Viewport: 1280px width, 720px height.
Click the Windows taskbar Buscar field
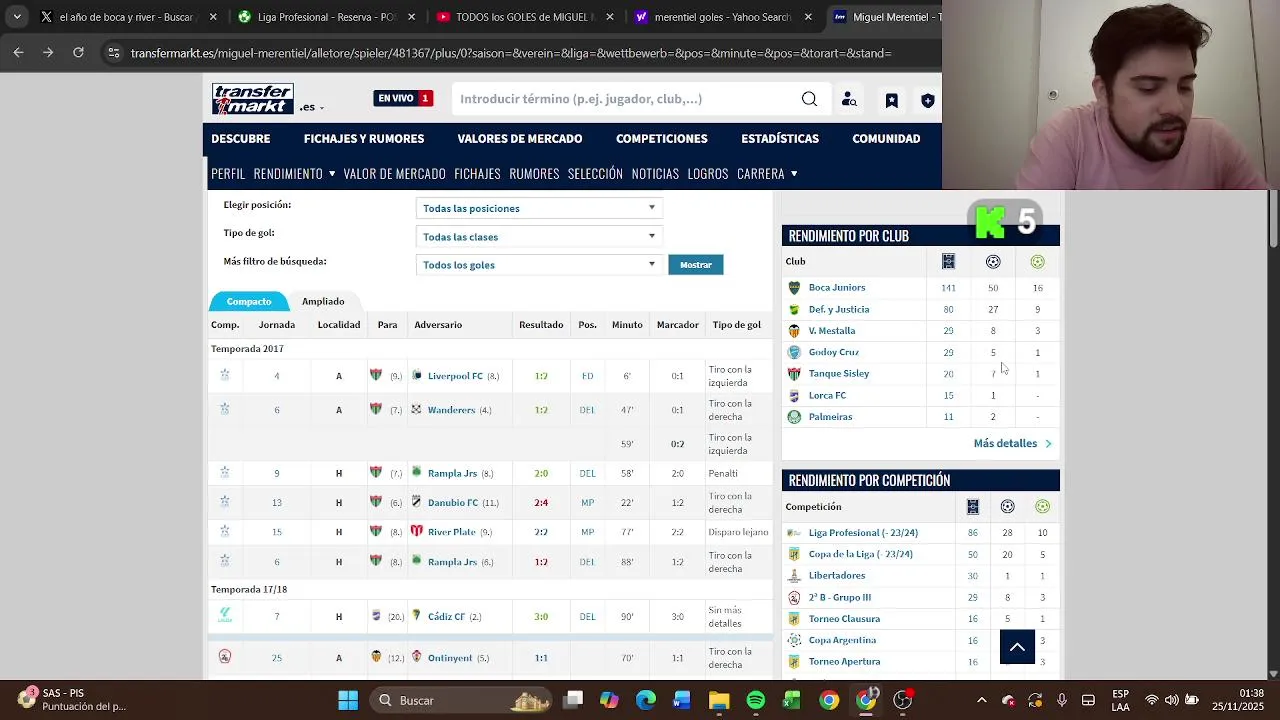click(463, 700)
